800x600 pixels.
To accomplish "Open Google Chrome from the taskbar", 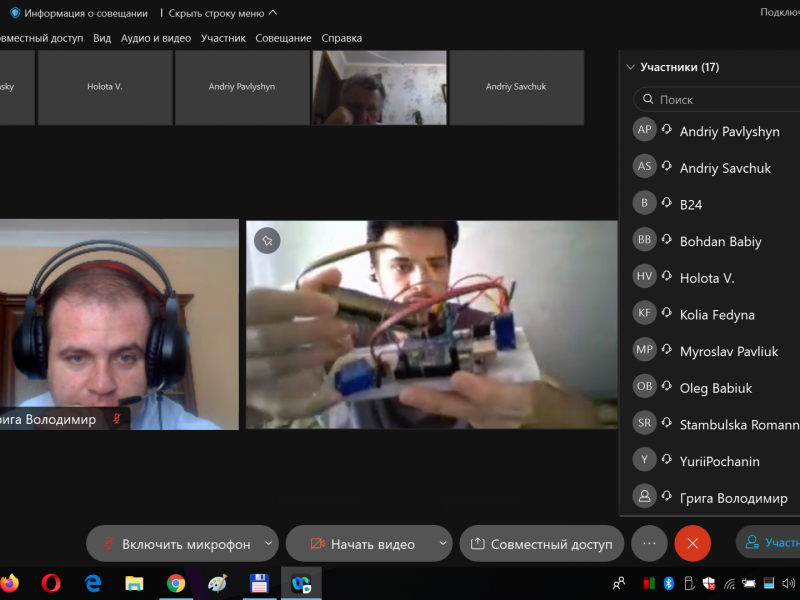I will click(176, 582).
